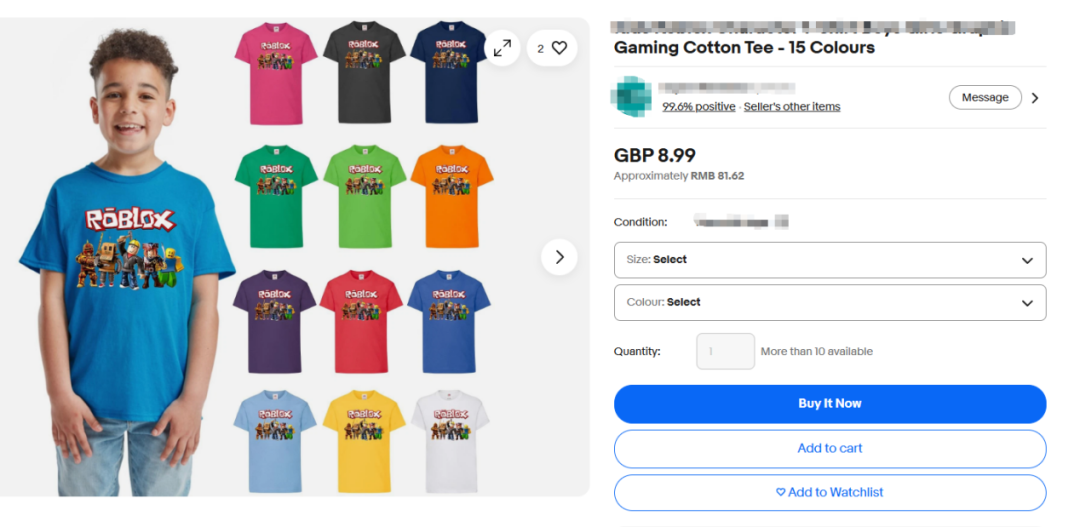Click the Size dropdown arrow chevron
Viewport: 1080px width, 527px height.
click(x=1027, y=260)
